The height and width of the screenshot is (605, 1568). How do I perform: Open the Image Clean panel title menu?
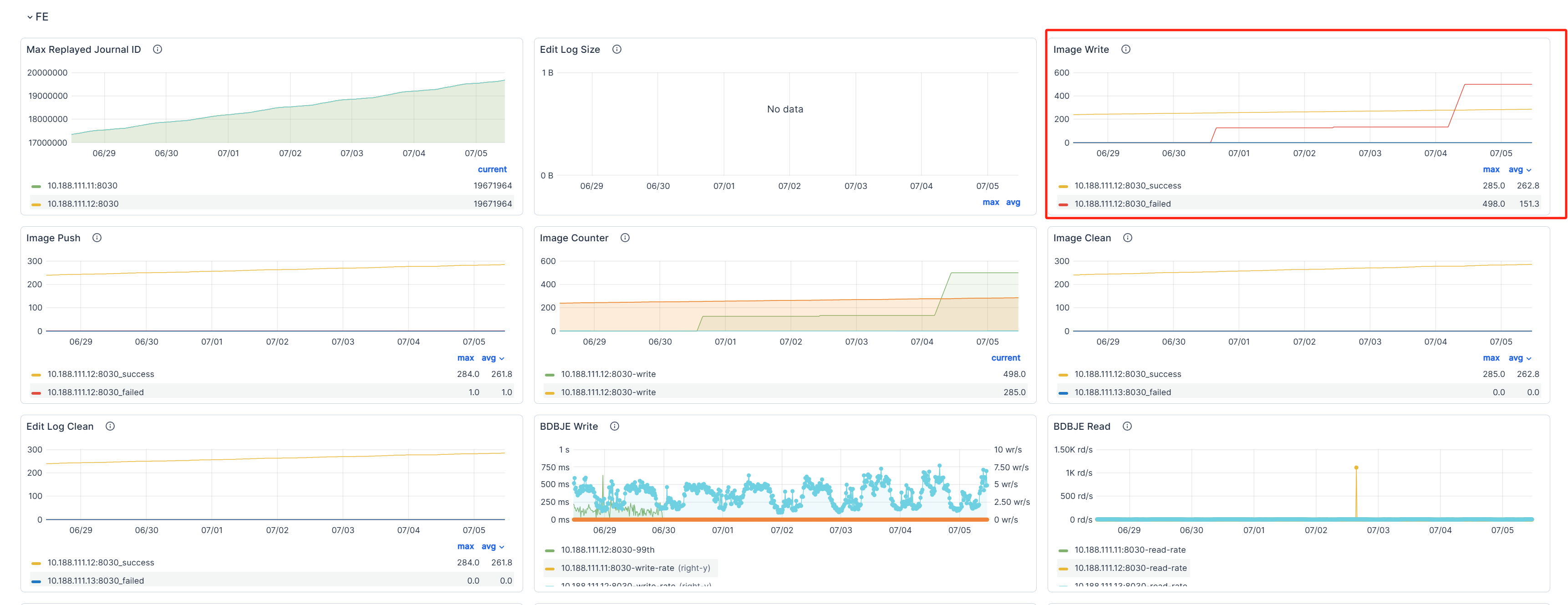1082,238
